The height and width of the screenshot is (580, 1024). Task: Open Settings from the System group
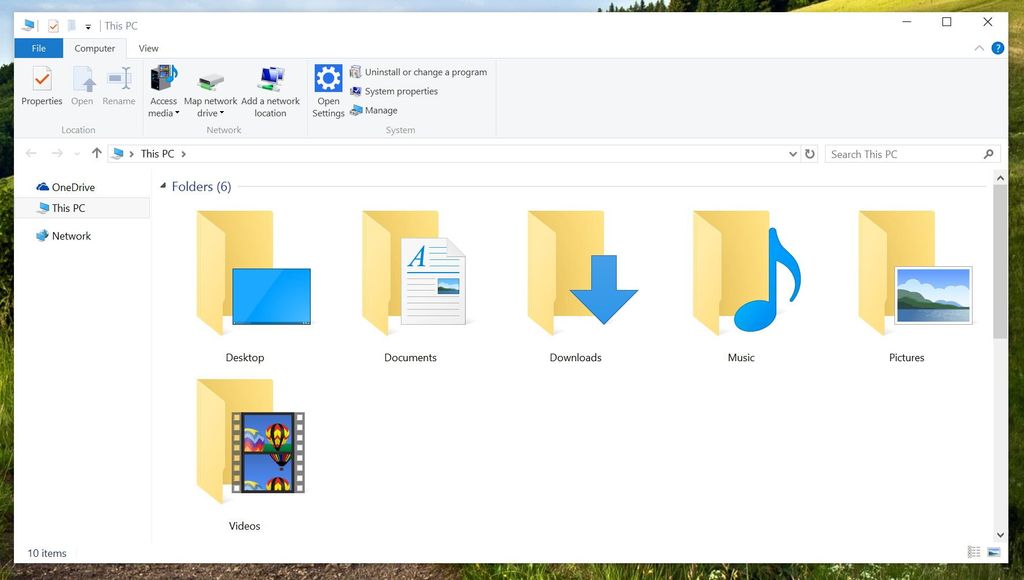328,90
